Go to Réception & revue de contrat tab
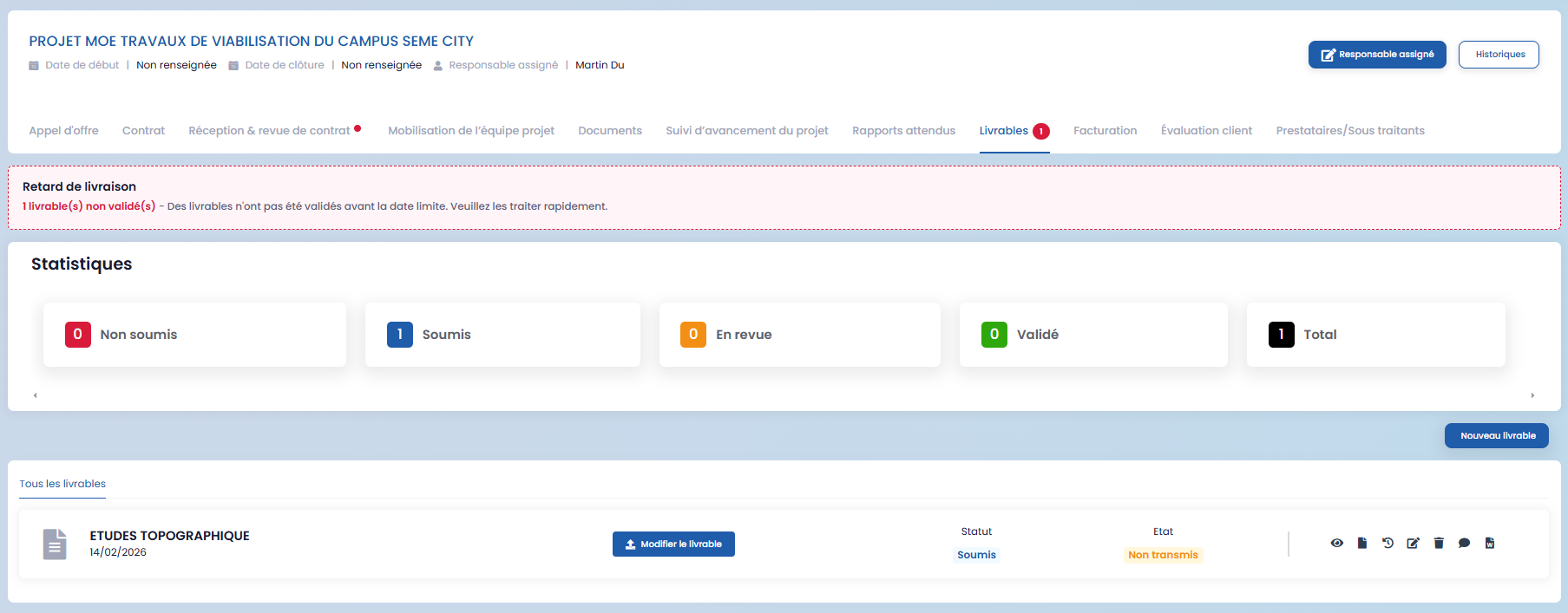The width and height of the screenshot is (1568, 613). 269,131
